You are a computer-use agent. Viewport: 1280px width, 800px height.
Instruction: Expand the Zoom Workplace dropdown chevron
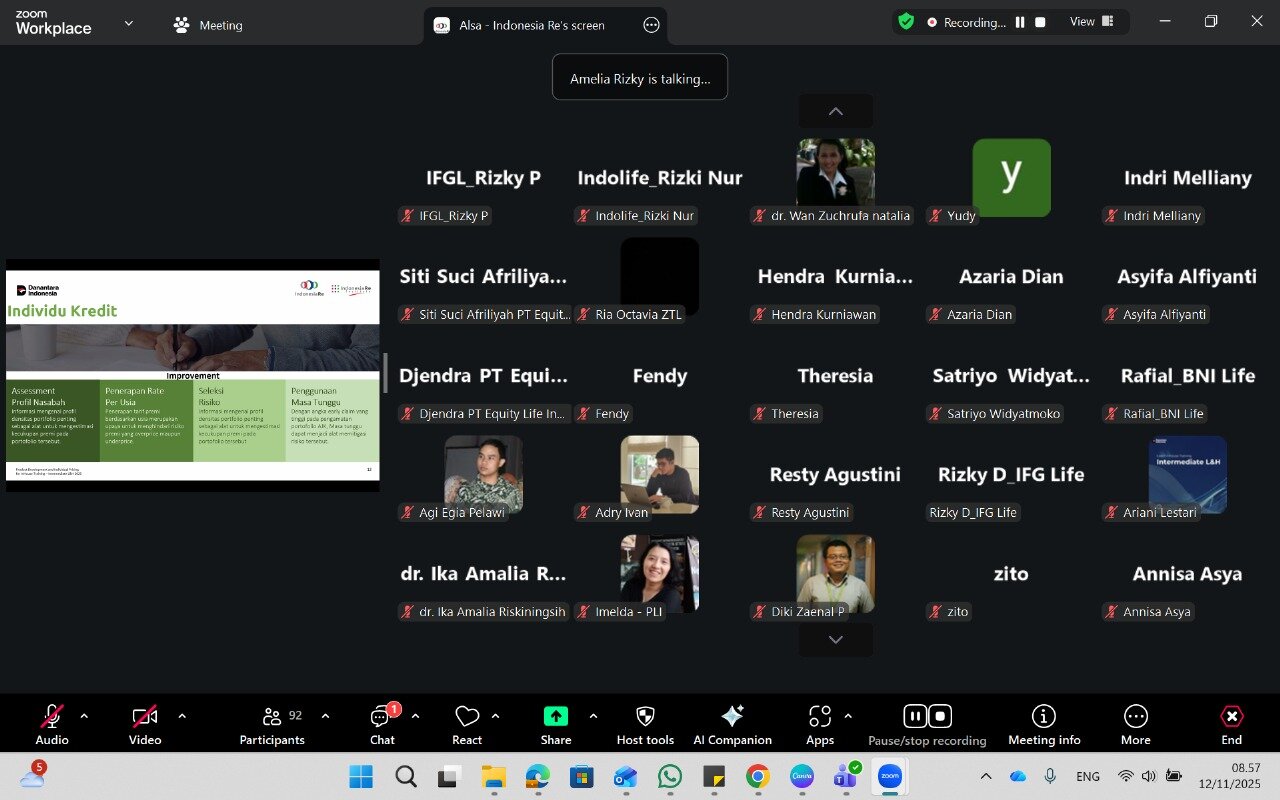tap(128, 22)
